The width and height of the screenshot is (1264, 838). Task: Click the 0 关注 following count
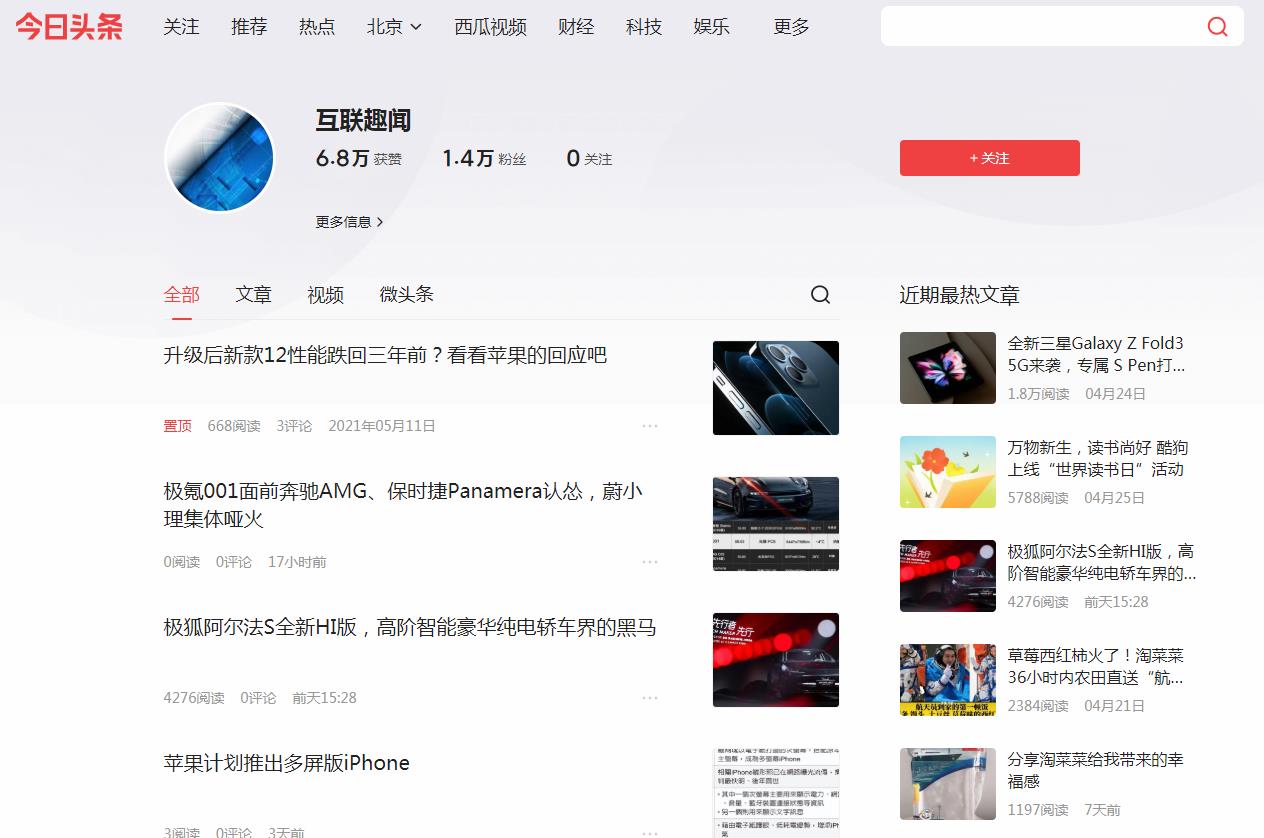589,158
